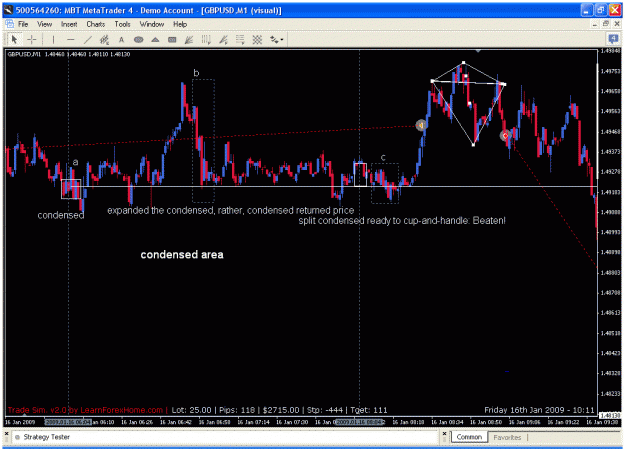Switch to the Favorites tab
This screenshot has width=625, height=449.
tap(507, 437)
